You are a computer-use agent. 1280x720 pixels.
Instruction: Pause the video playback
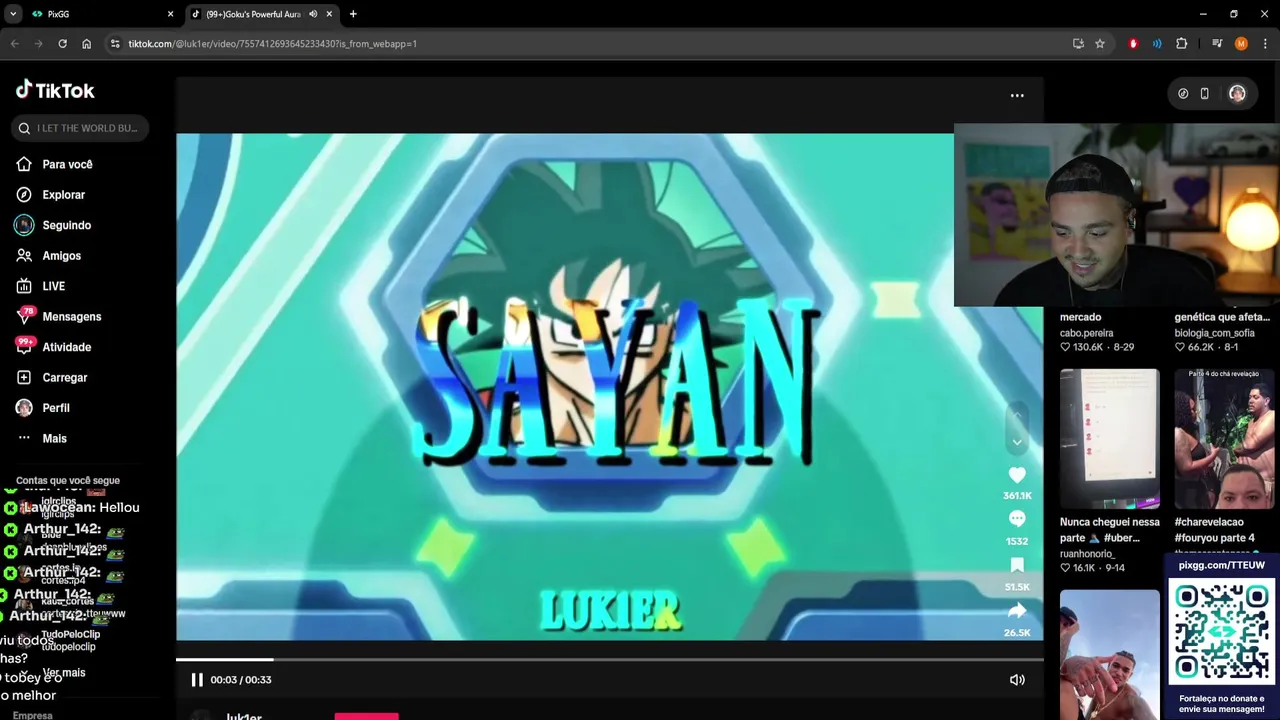click(197, 680)
